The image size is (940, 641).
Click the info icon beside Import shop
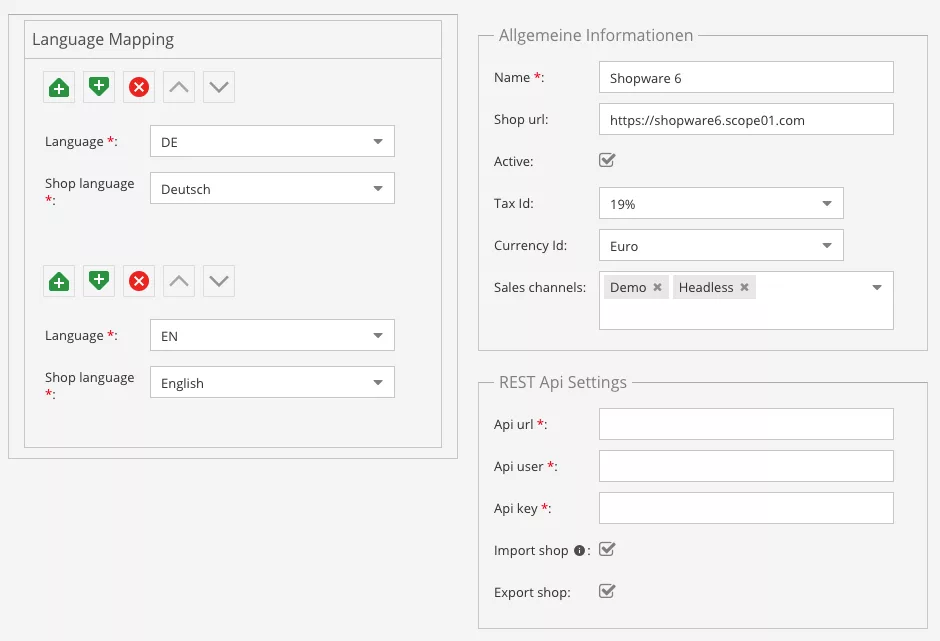579,551
